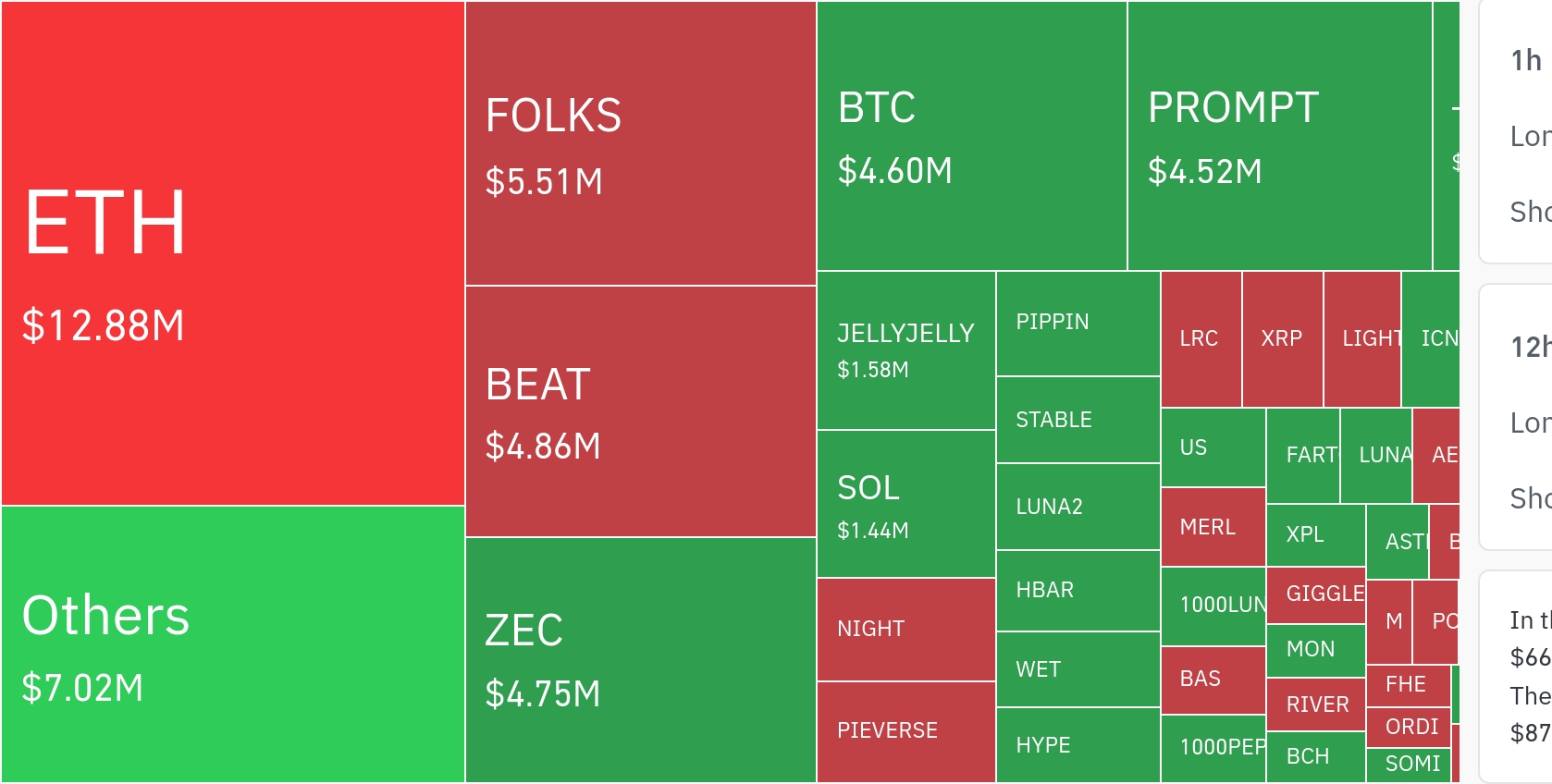
Task: Select the ZEC $4.75M green tile
Action: (x=640, y=660)
